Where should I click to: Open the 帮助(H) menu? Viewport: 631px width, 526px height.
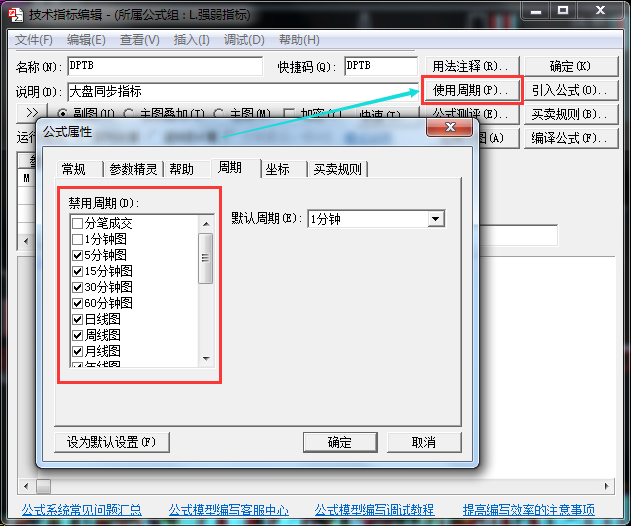pyautogui.click(x=299, y=40)
